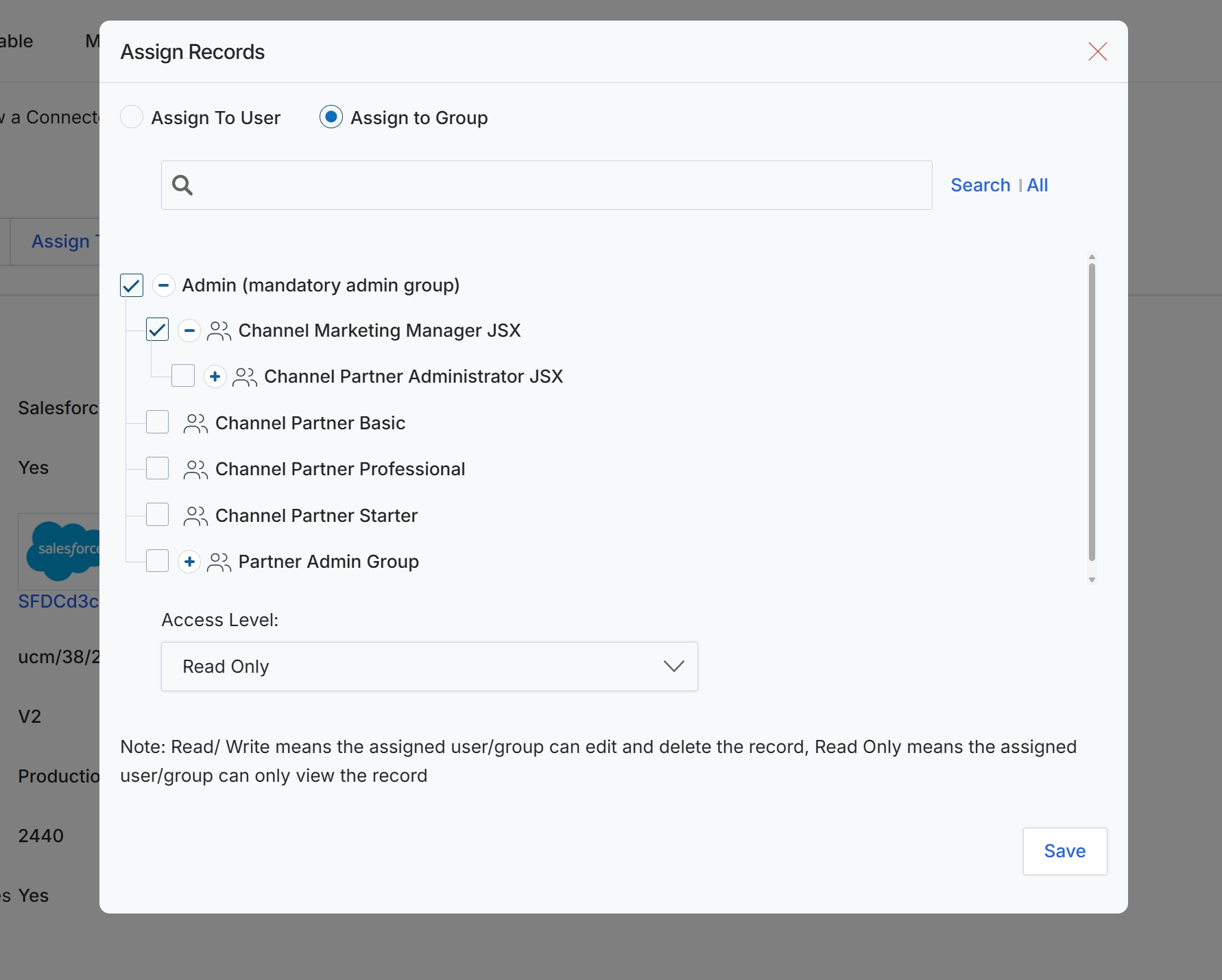Uncheck the Admin mandatory admin group checkbox

click(x=132, y=285)
